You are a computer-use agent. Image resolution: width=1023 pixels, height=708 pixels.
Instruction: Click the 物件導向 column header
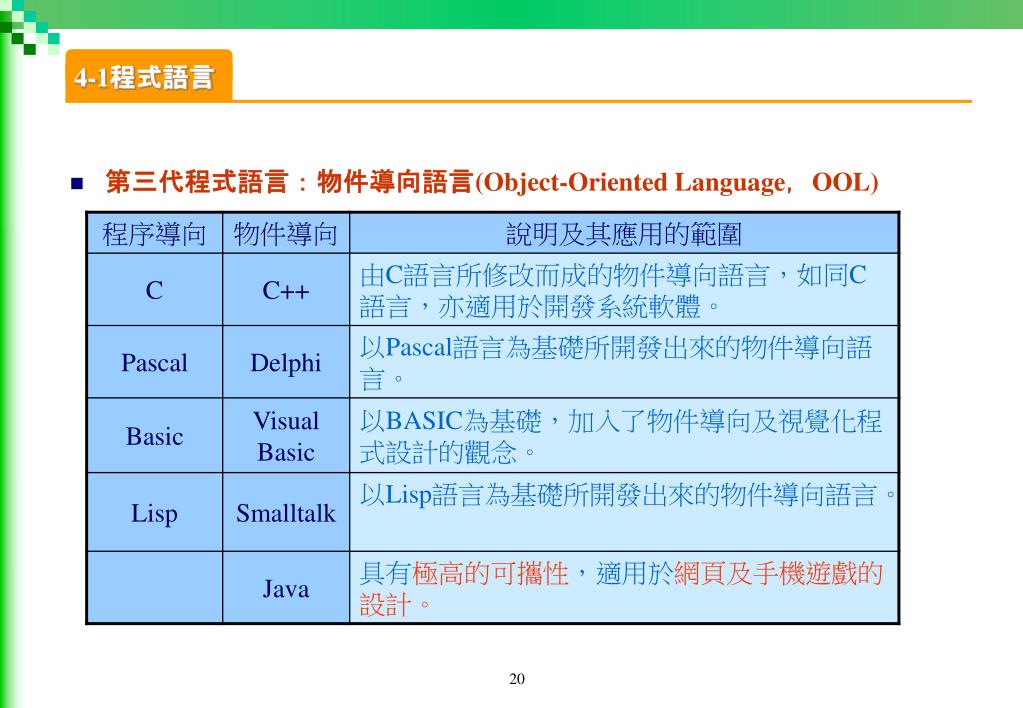tap(285, 234)
